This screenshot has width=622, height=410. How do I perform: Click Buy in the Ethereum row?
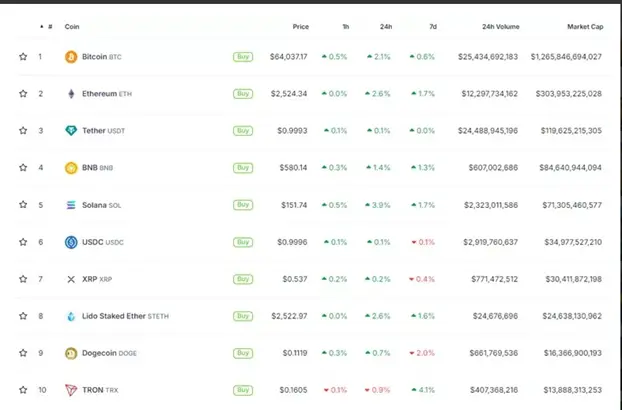coord(243,94)
